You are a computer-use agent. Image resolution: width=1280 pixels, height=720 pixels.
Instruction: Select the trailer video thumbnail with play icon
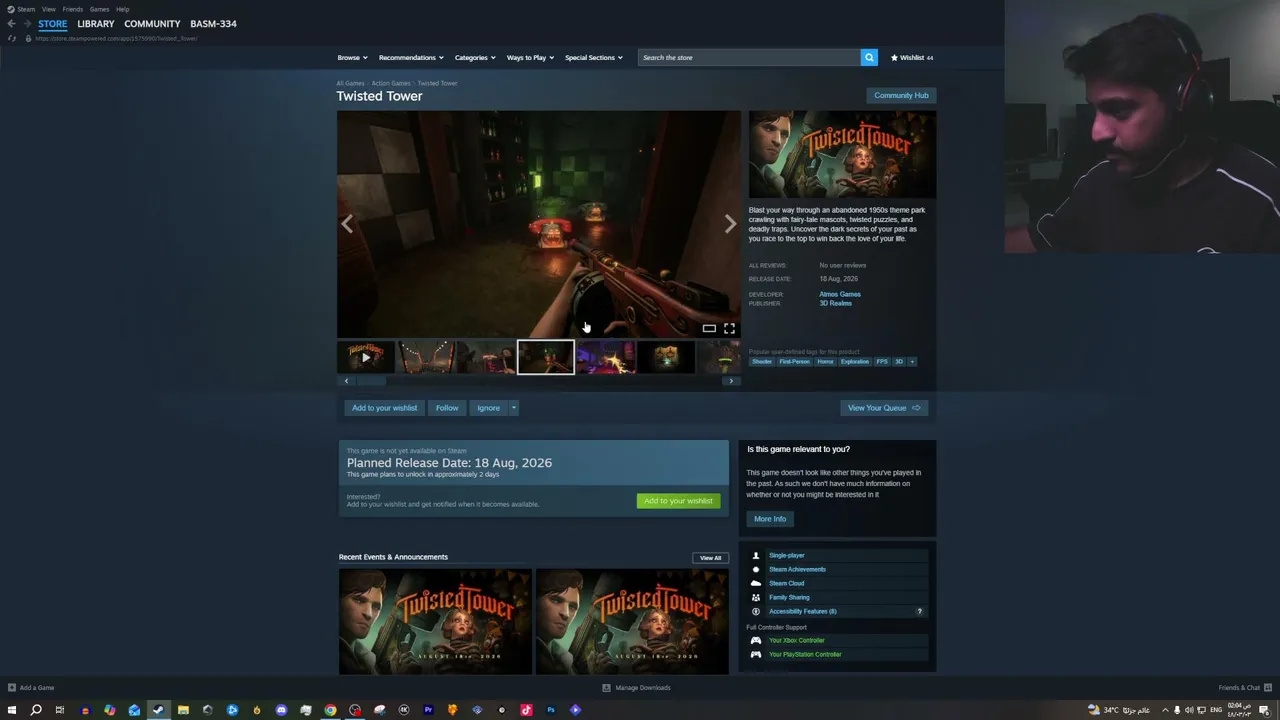click(x=365, y=357)
